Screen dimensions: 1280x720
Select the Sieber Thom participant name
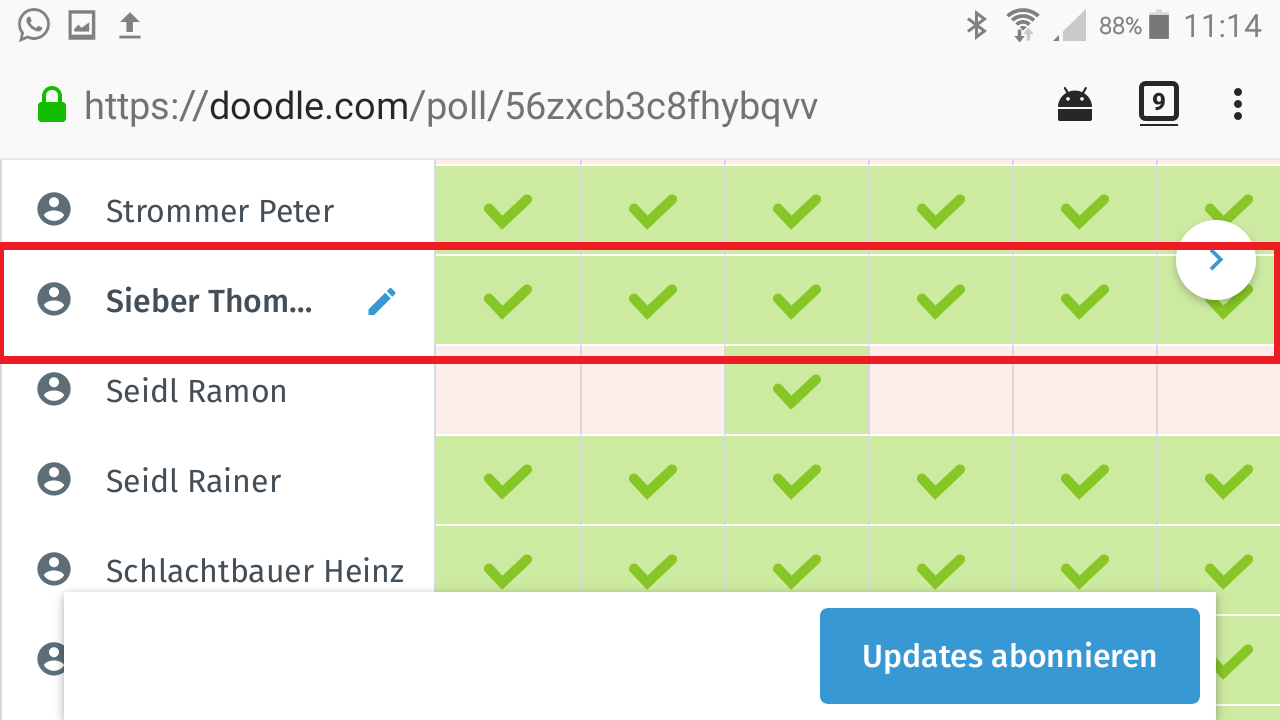(209, 301)
